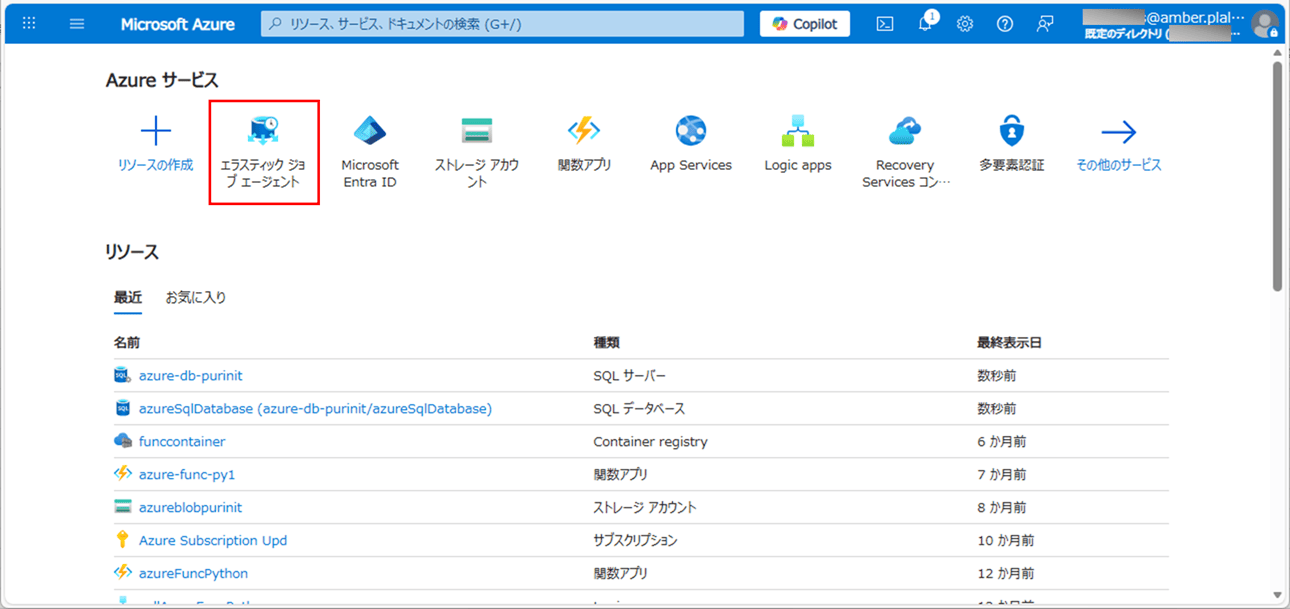Open Microsoft Entra ID service

(370, 131)
